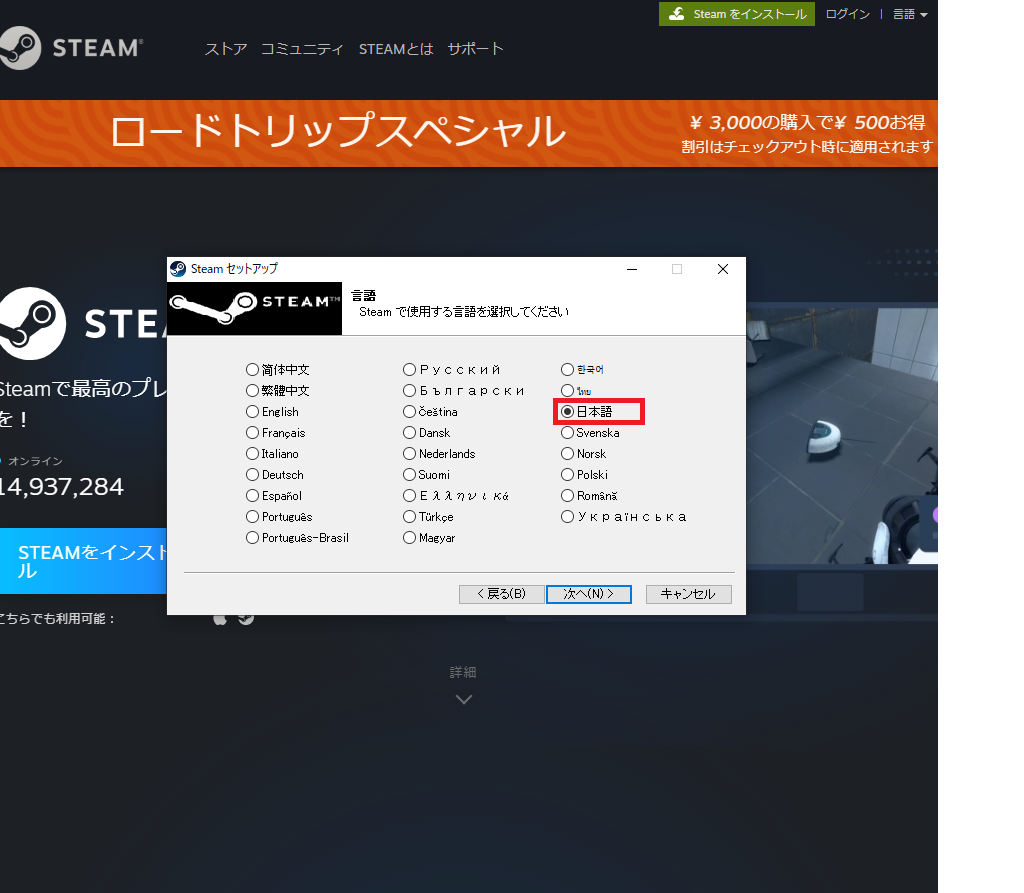Click the ログイン link in the header

coord(848,14)
